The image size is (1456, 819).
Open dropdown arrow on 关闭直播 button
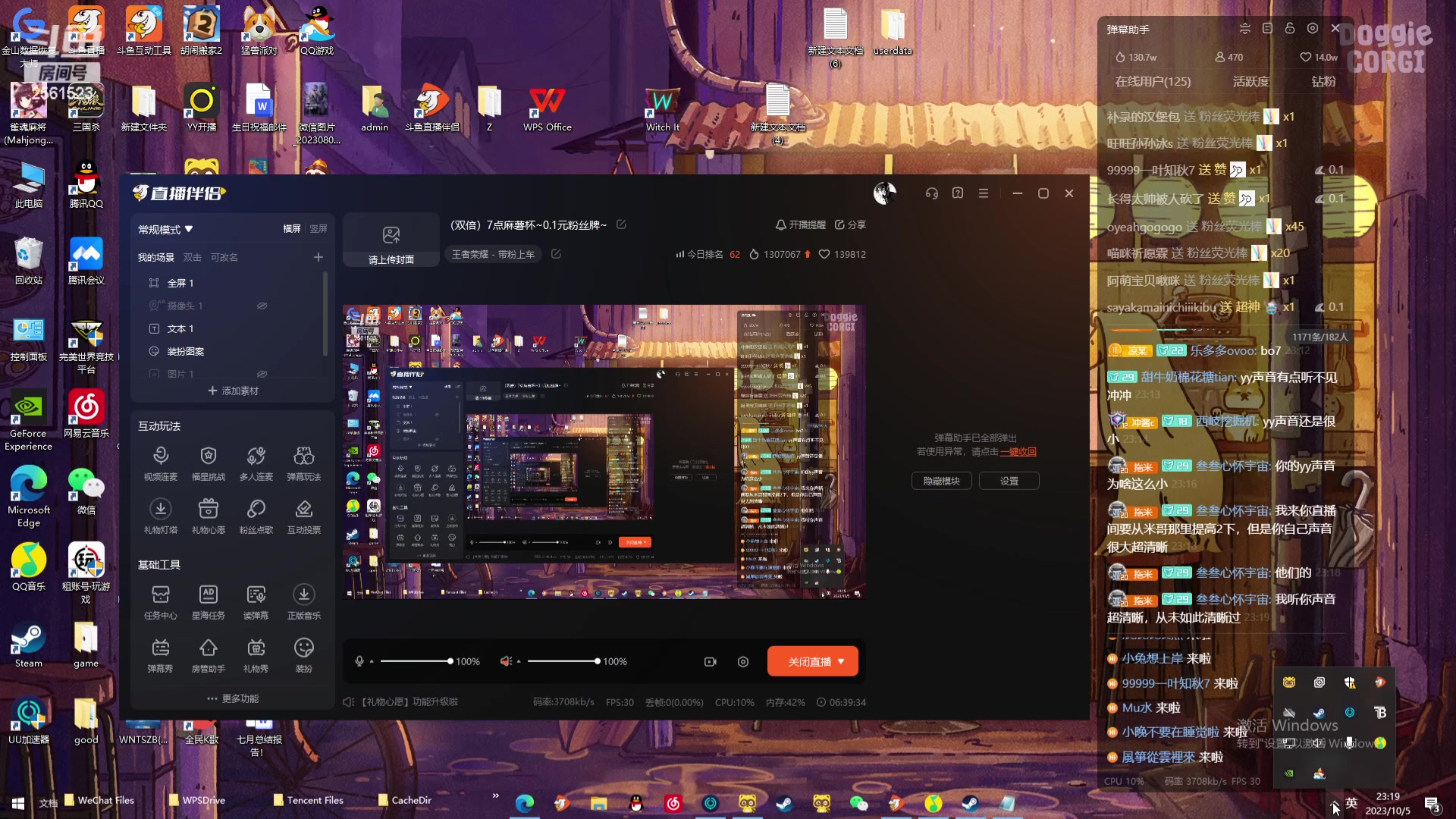click(x=841, y=661)
